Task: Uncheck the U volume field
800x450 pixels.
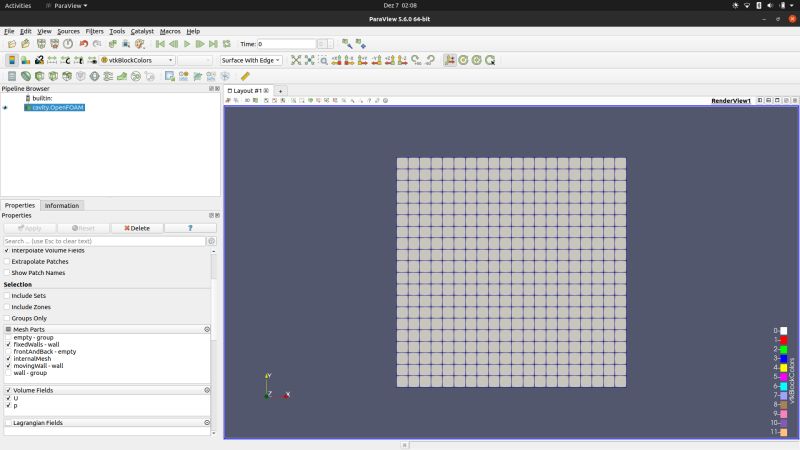Action: pos(8,398)
